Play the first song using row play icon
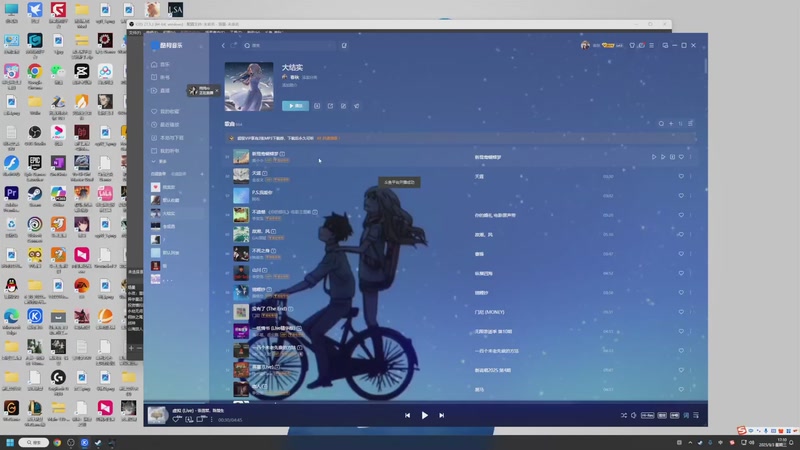The height and width of the screenshot is (450, 800). pos(654,157)
